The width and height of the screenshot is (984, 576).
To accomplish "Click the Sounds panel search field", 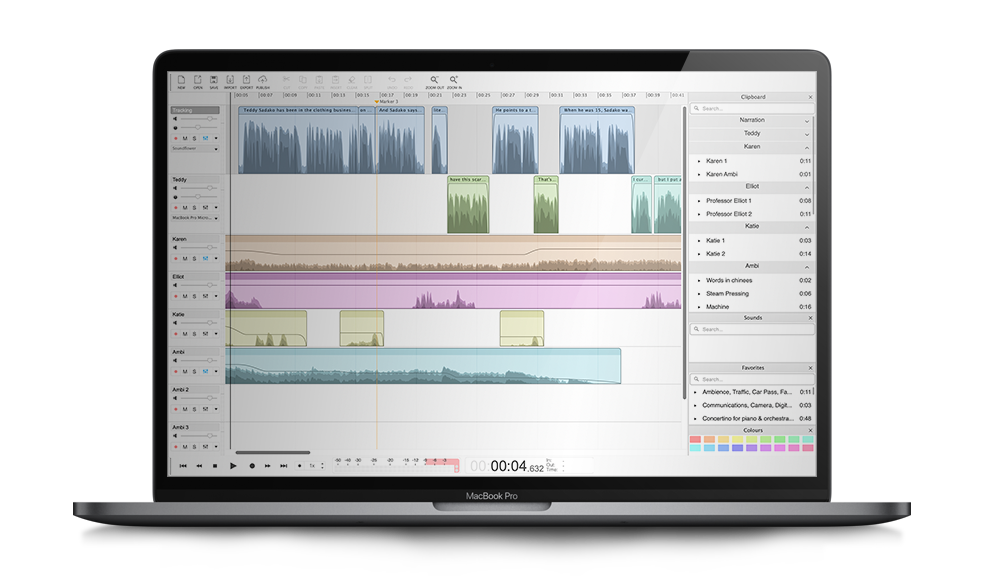I will tap(752, 328).
